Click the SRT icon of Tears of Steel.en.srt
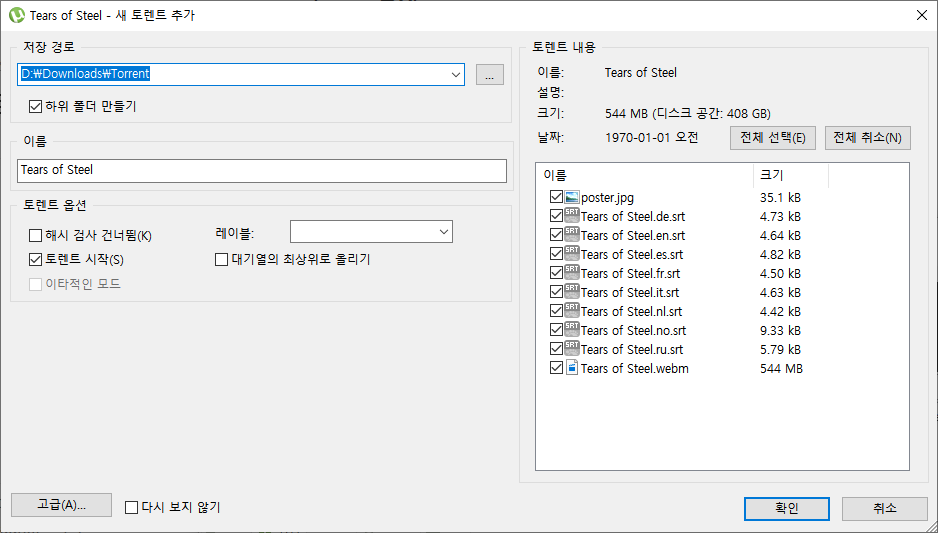The image size is (938, 533). click(572, 235)
